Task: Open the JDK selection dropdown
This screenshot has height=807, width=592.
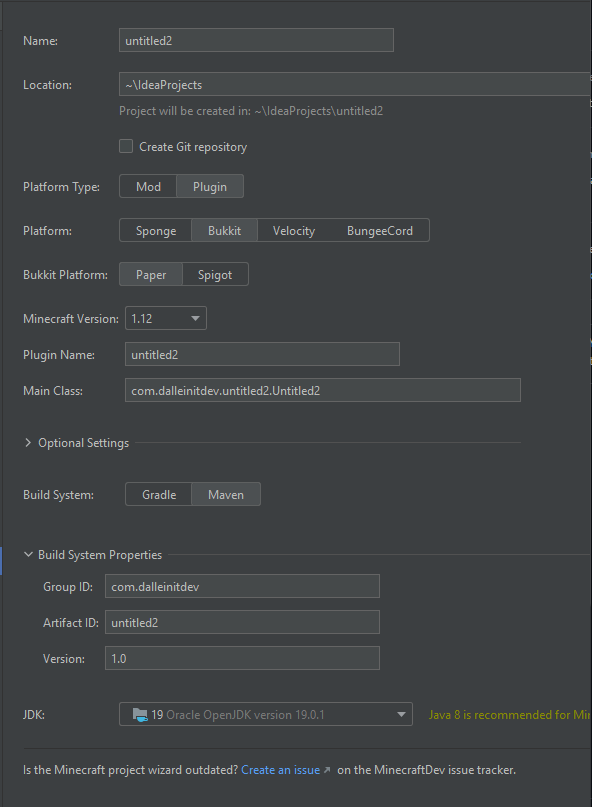Action: coord(266,714)
